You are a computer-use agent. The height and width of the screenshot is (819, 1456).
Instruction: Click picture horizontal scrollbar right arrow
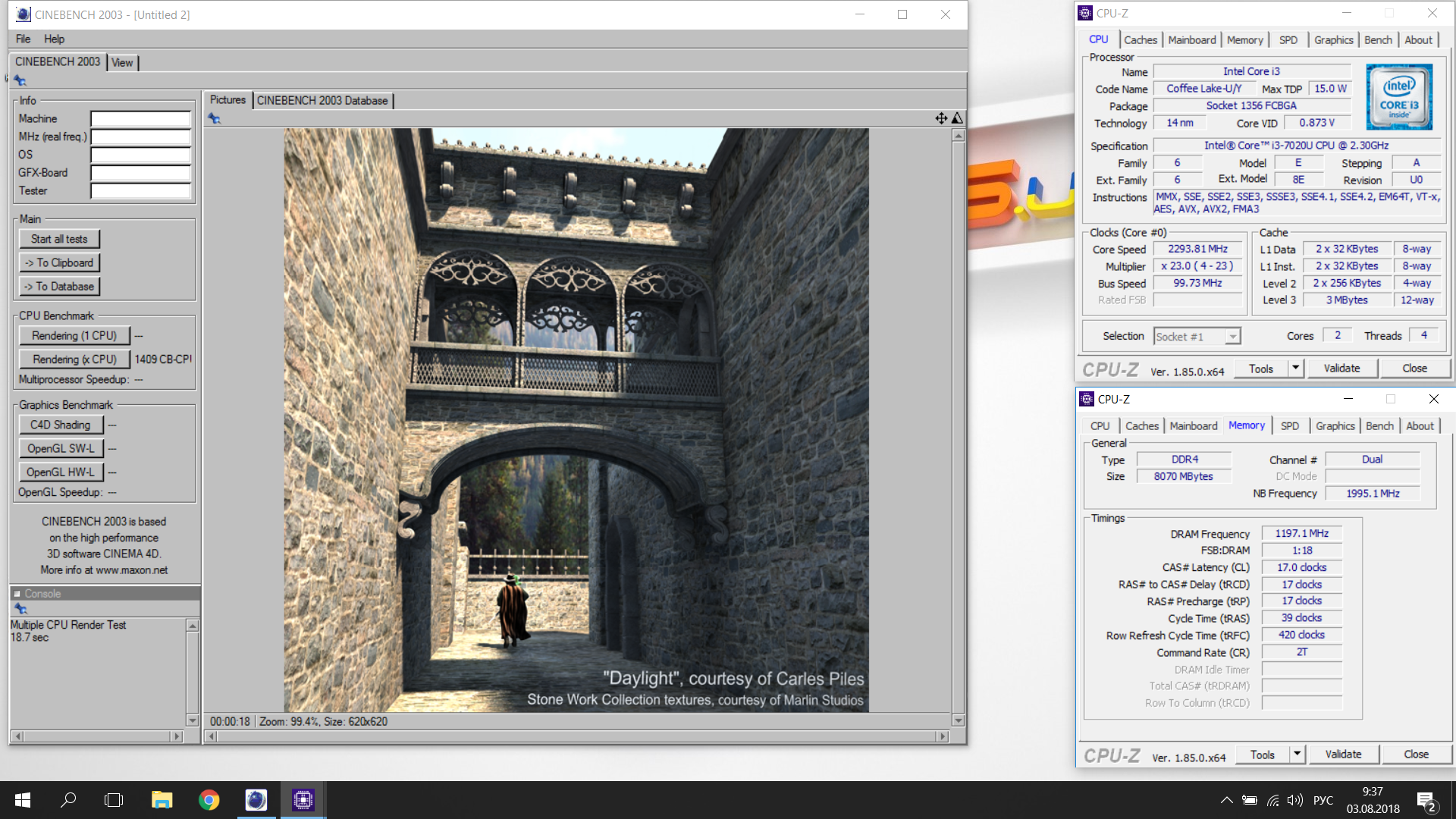[943, 736]
